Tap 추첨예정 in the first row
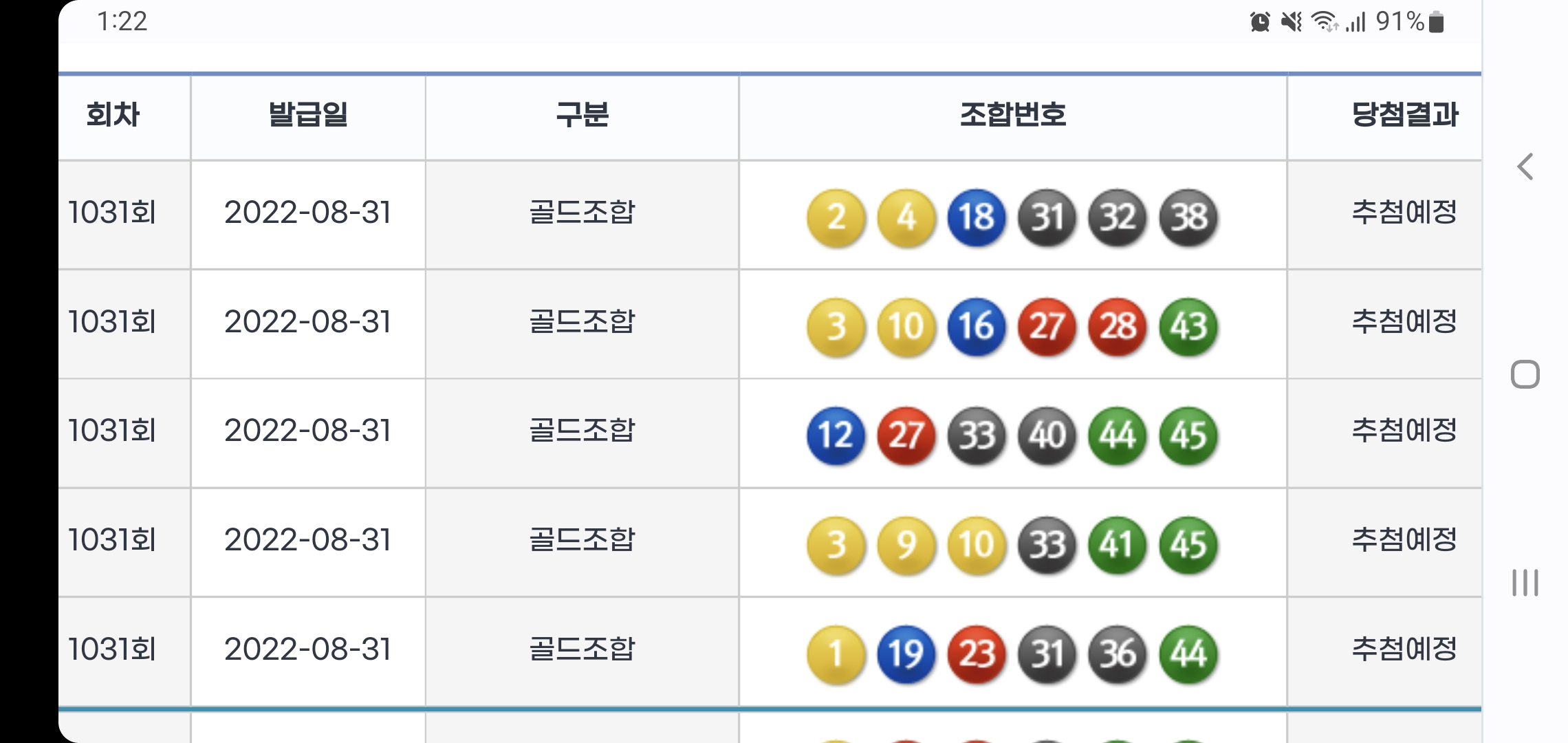Screen dimensions: 1568x743 (x=1404, y=213)
